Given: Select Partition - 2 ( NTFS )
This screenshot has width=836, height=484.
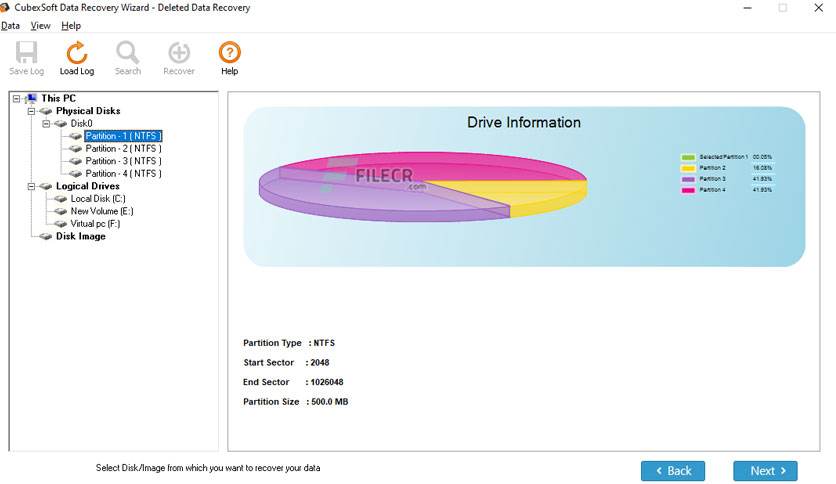Looking at the screenshot, I should (123, 149).
